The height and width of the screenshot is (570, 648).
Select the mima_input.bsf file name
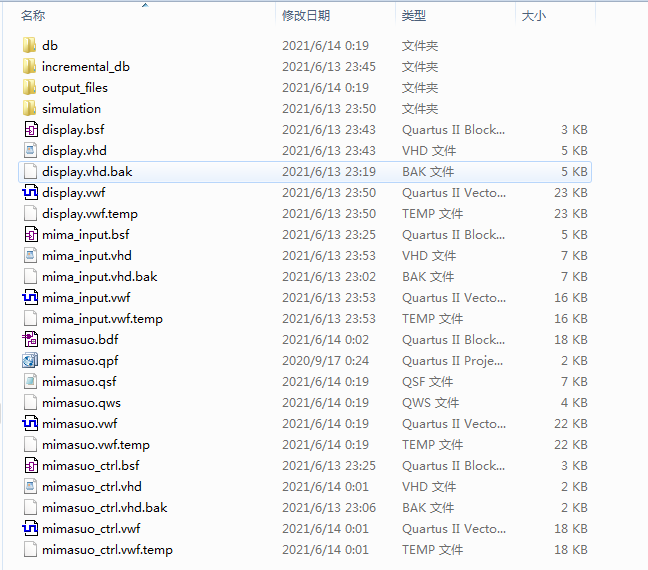tap(86, 235)
